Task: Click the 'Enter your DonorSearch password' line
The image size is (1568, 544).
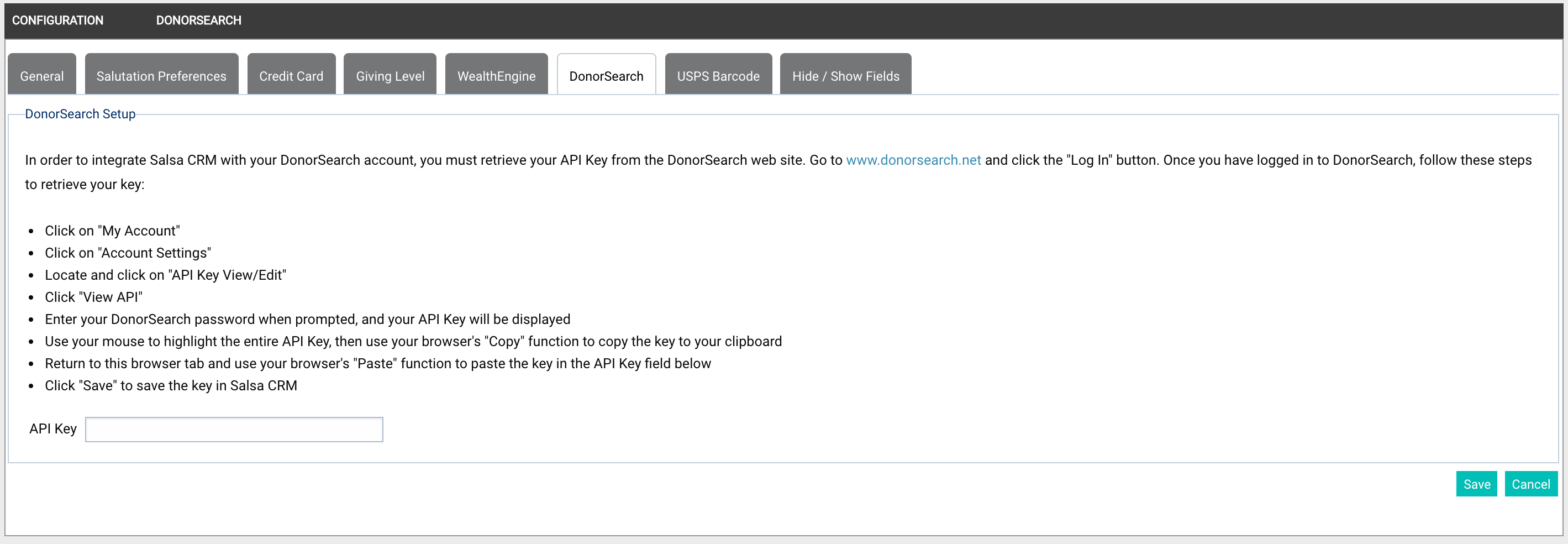Action: pyautogui.click(x=307, y=319)
